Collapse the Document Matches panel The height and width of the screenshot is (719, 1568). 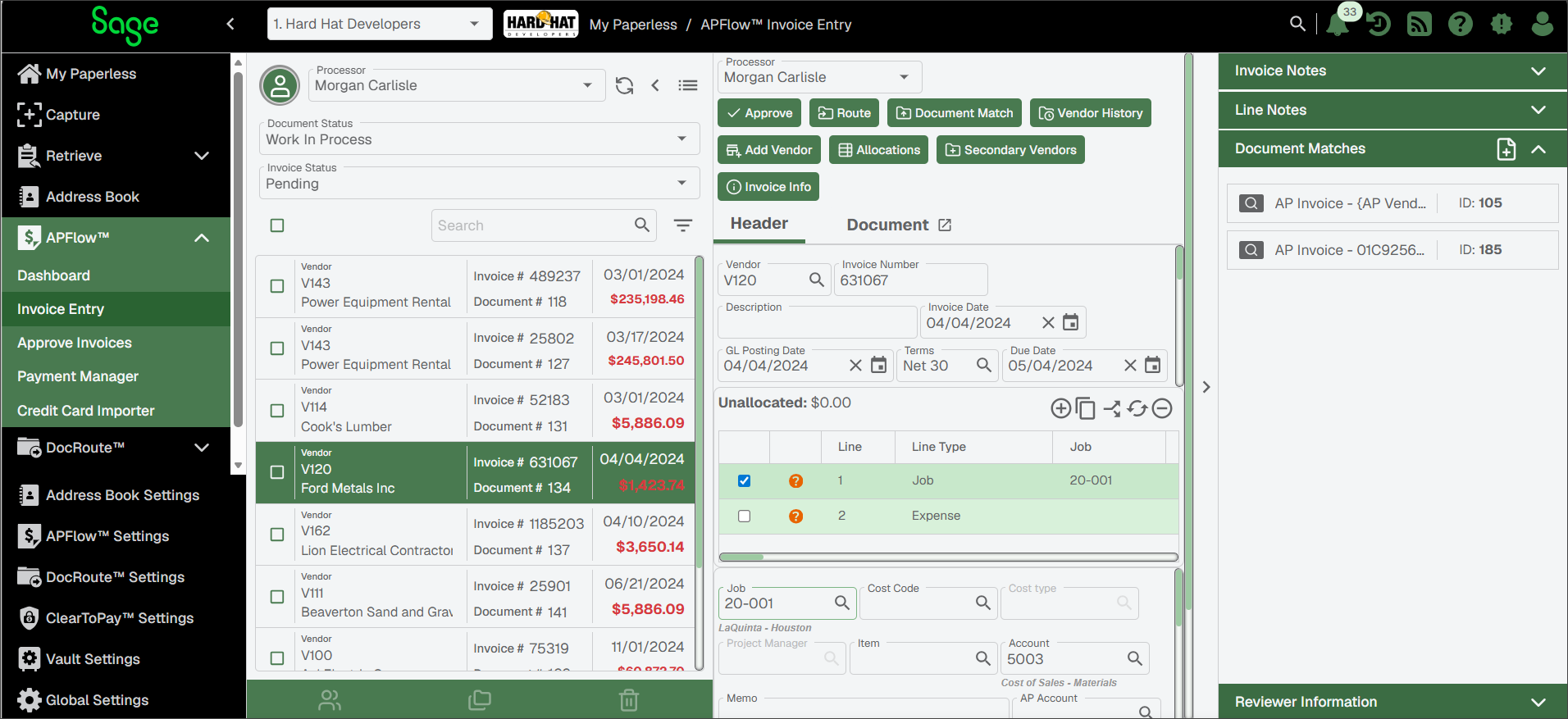click(x=1538, y=149)
